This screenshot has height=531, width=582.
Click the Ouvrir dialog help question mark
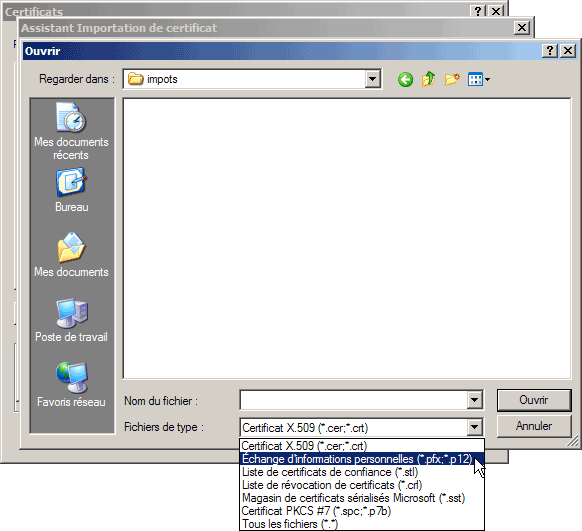coord(550,50)
